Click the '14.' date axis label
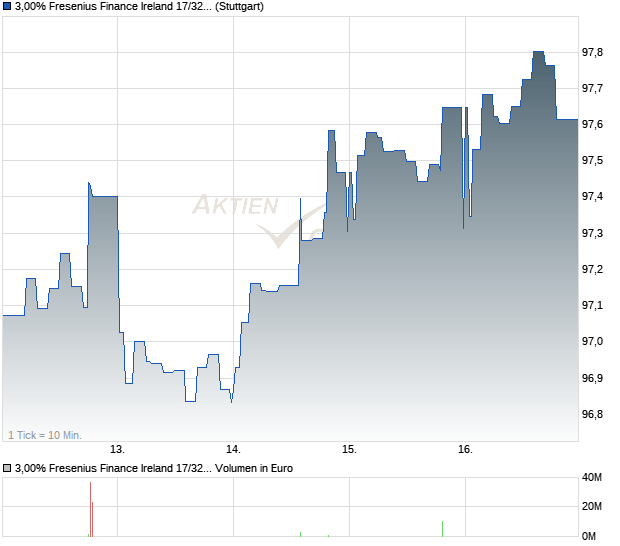 [233, 450]
